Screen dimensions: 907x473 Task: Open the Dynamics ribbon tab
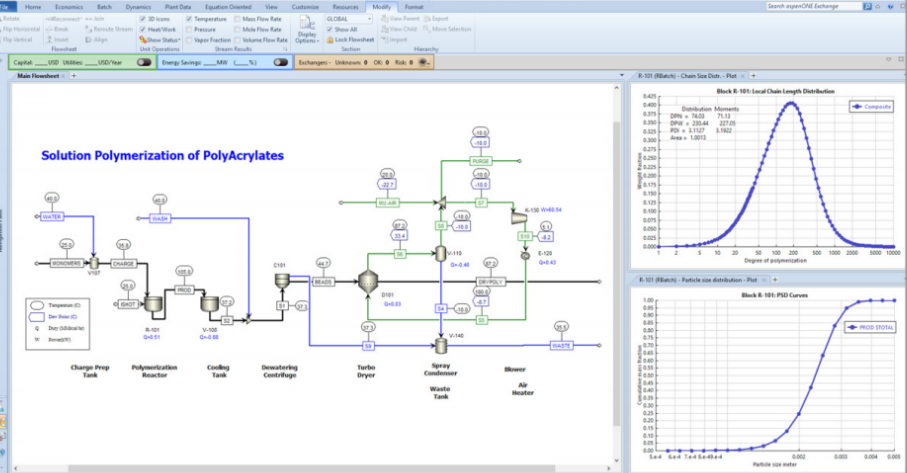[138, 7]
